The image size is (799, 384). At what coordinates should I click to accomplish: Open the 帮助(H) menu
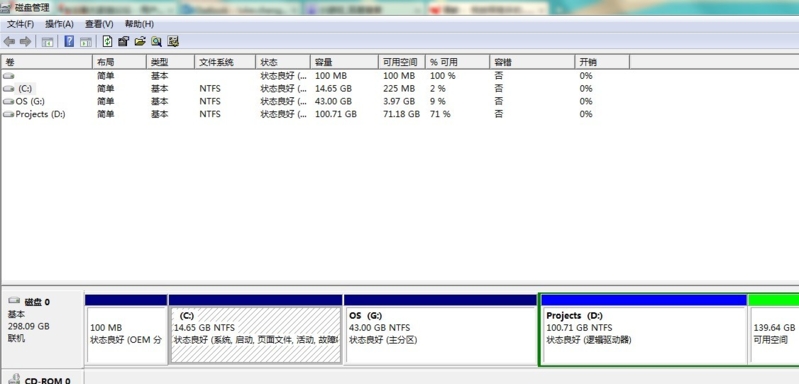139,24
